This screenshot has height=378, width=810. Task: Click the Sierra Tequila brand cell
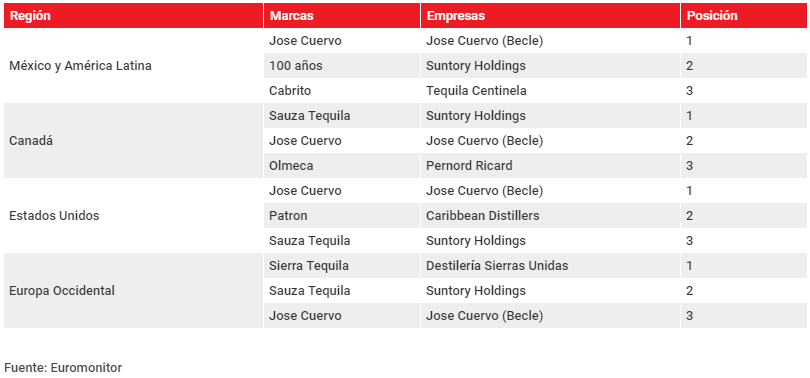click(x=342, y=265)
